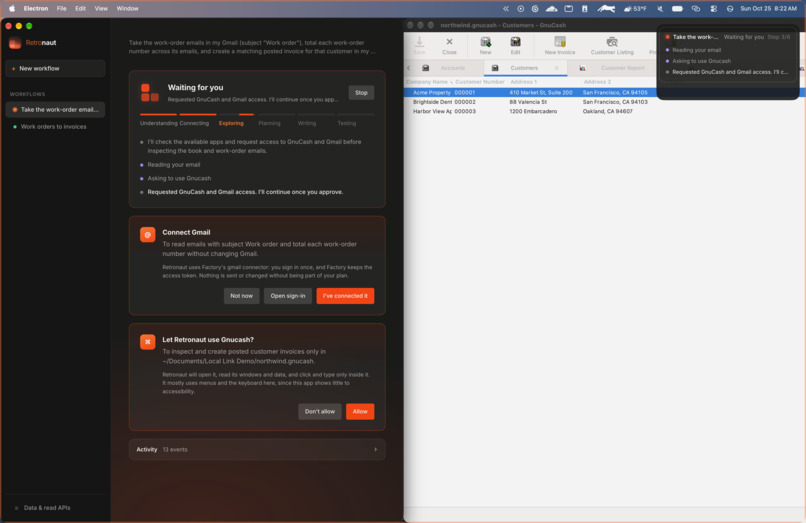Screen dimensions: 806x523
Task: Select the Exploring progress step
Action: coord(231,123)
